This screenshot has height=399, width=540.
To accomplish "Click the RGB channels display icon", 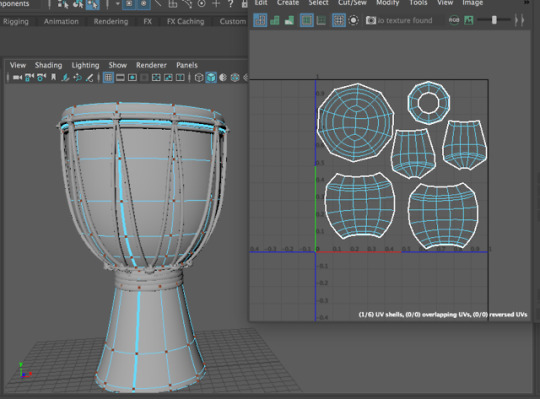I will pos(454,20).
